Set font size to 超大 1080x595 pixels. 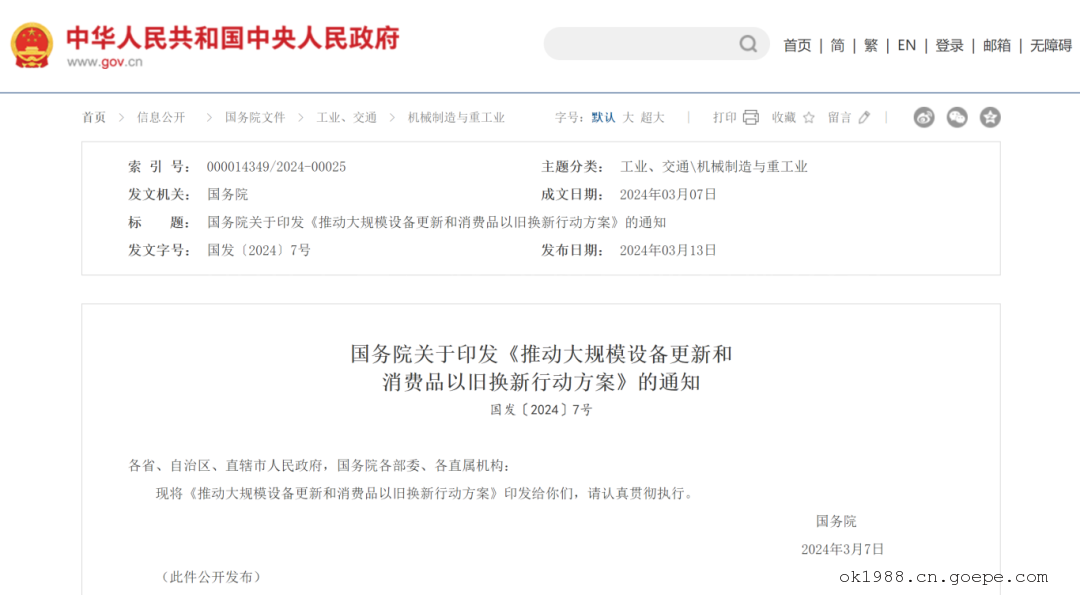point(653,117)
